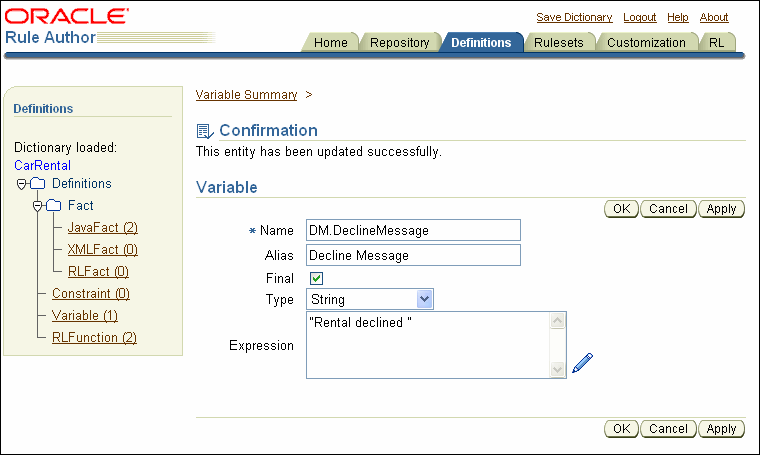Open JavaFact (2) in the tree

pyautogui.click(x=103, y=227)
